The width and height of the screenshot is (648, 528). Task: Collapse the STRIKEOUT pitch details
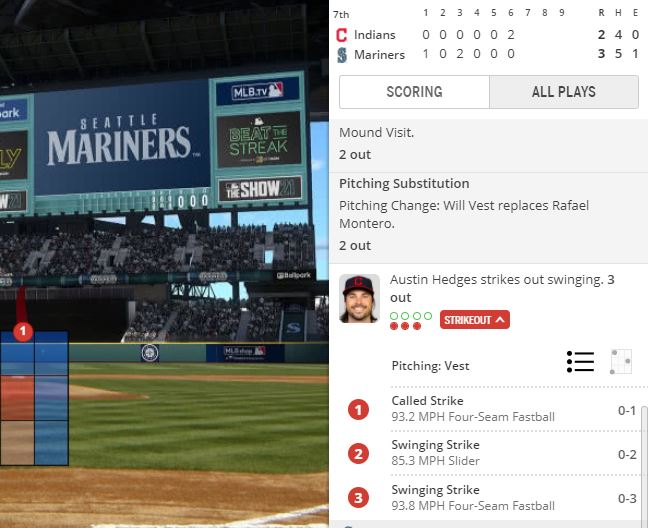(x=475, y=320)
